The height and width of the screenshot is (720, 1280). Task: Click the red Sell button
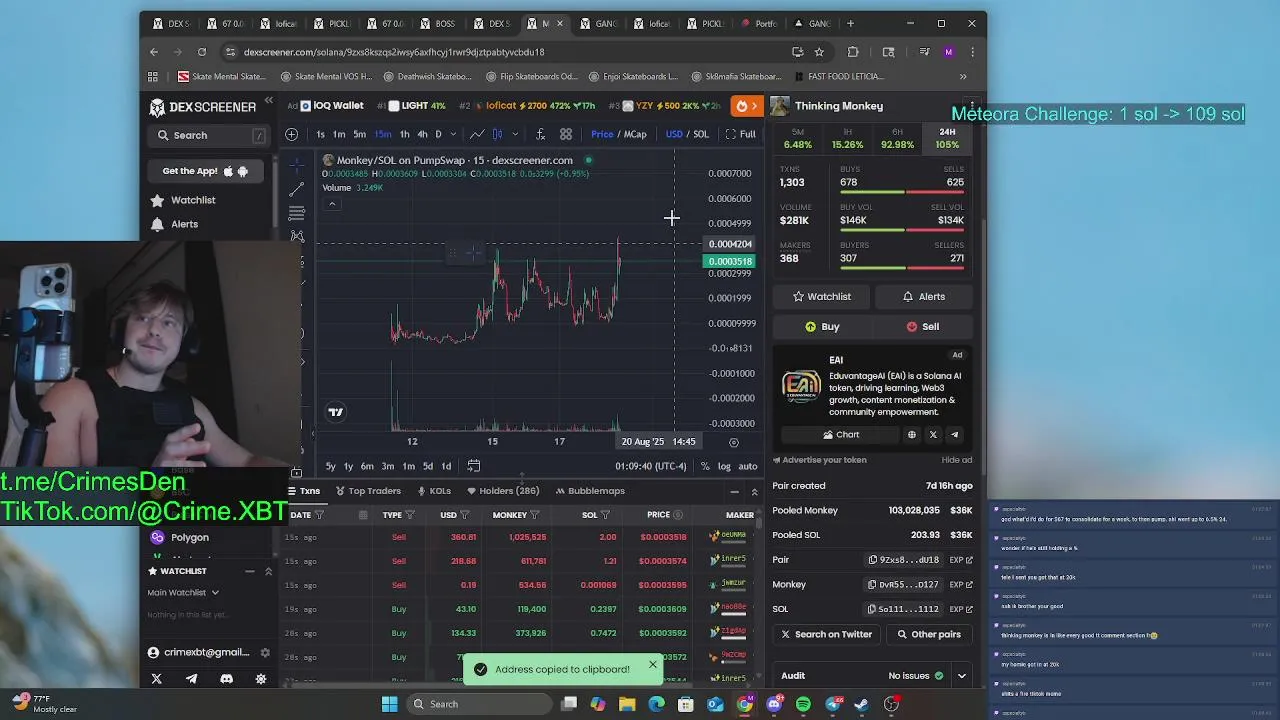tap(922, 327)
